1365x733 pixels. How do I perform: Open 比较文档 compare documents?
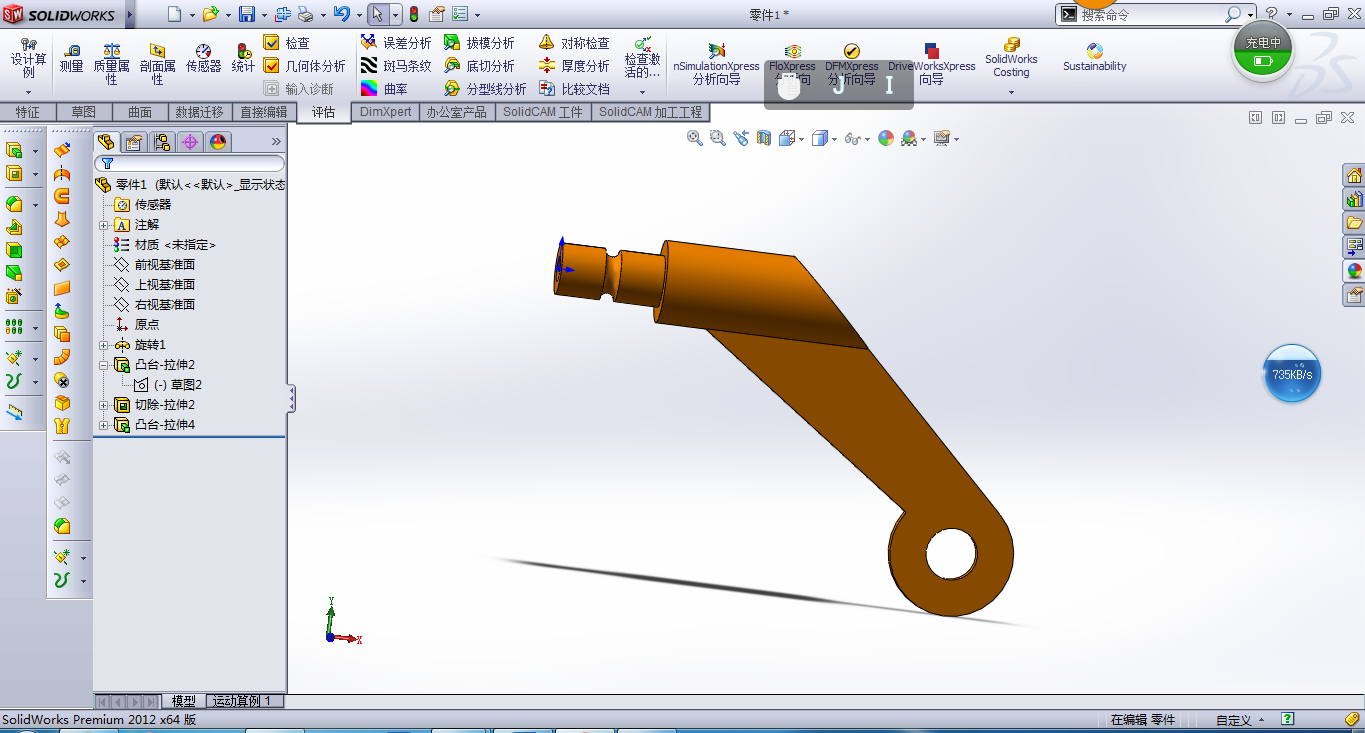pos(574,89)
